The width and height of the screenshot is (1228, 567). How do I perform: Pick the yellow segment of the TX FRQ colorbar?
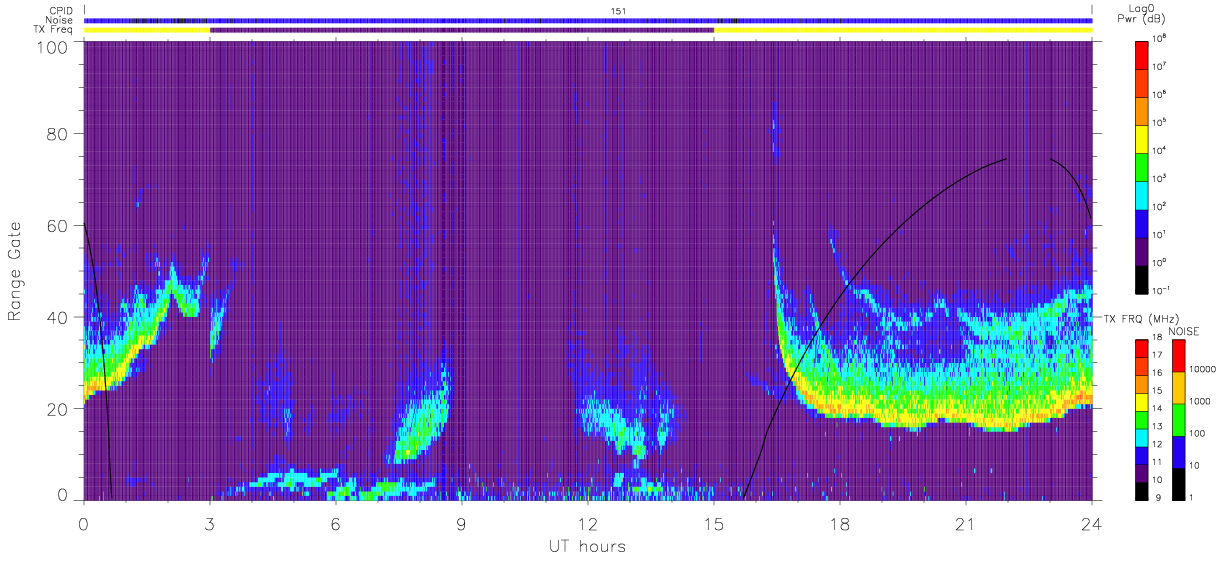tap(1141, 401)
